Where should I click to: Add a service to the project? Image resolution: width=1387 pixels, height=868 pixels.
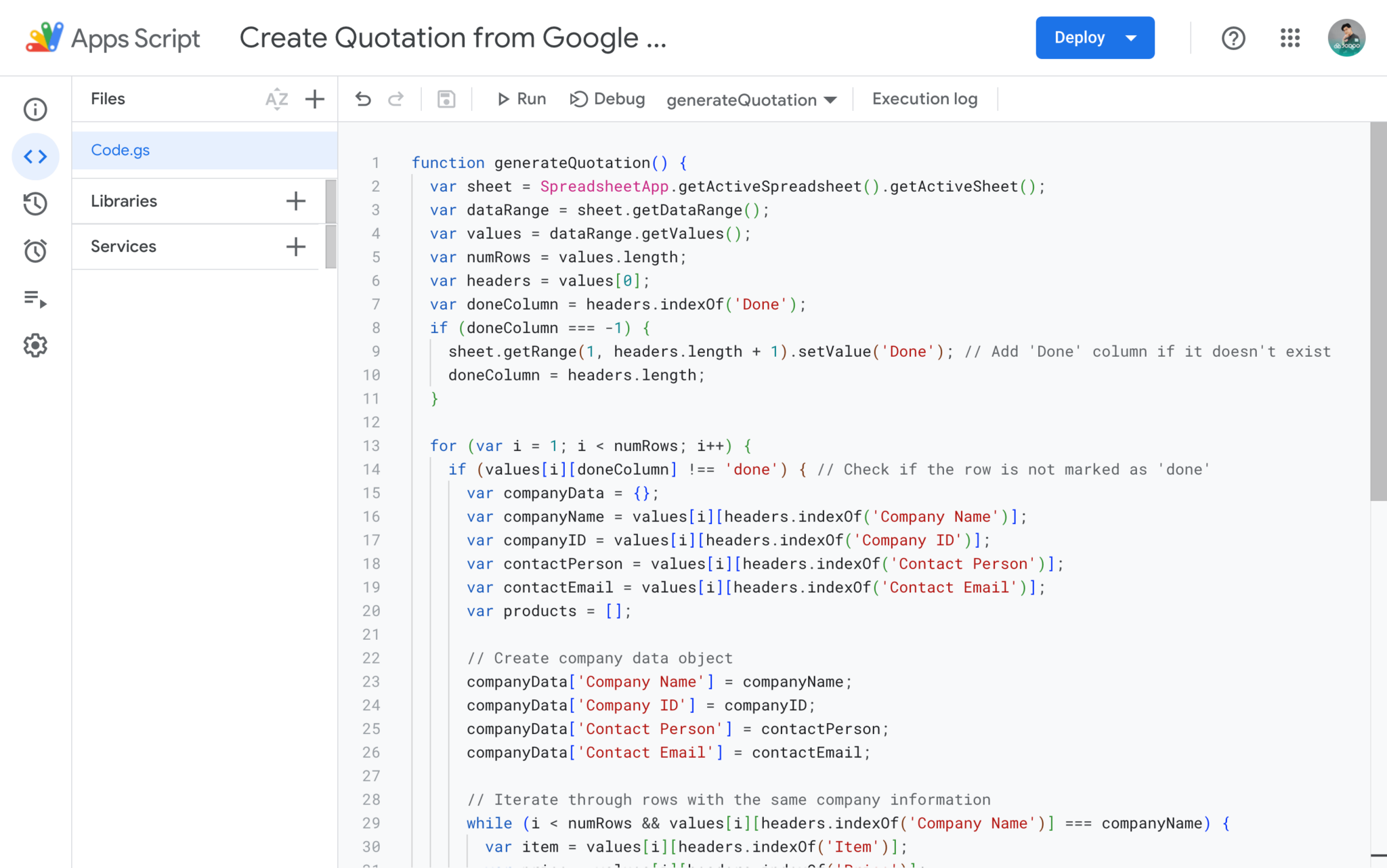[x=295, y=246]
